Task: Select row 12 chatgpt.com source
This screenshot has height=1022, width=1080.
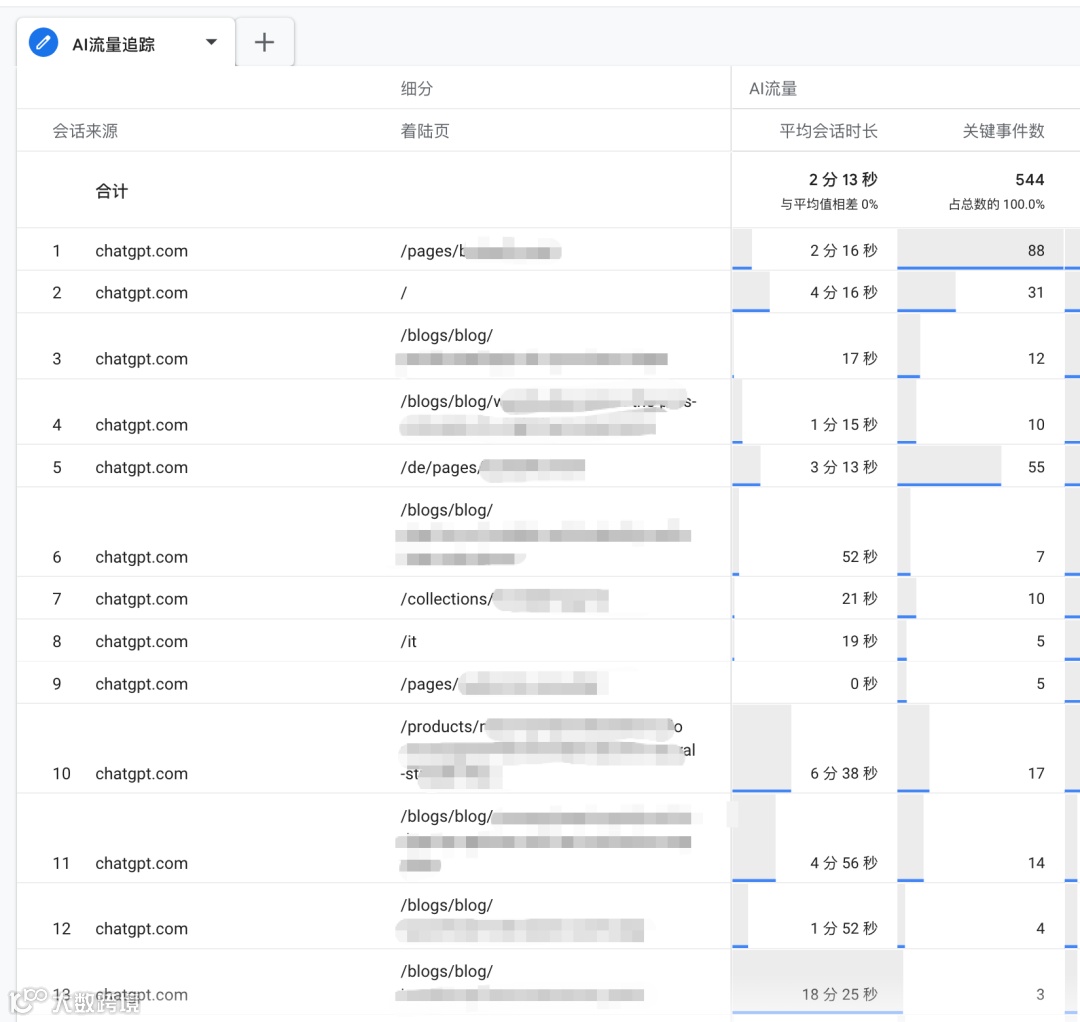Action: coord(141,928)
